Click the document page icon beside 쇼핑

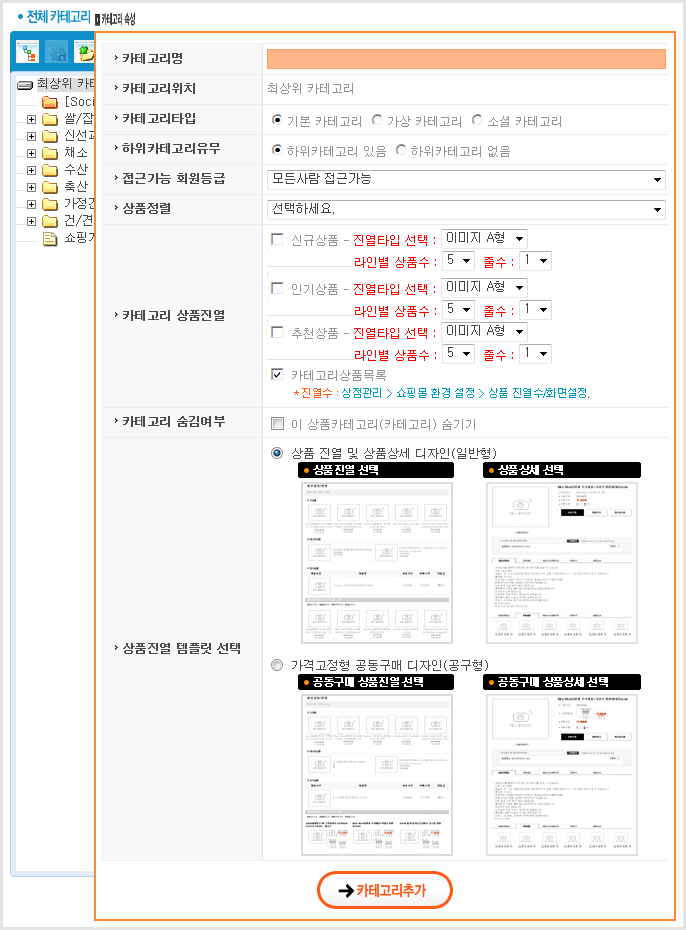(50, 238)
